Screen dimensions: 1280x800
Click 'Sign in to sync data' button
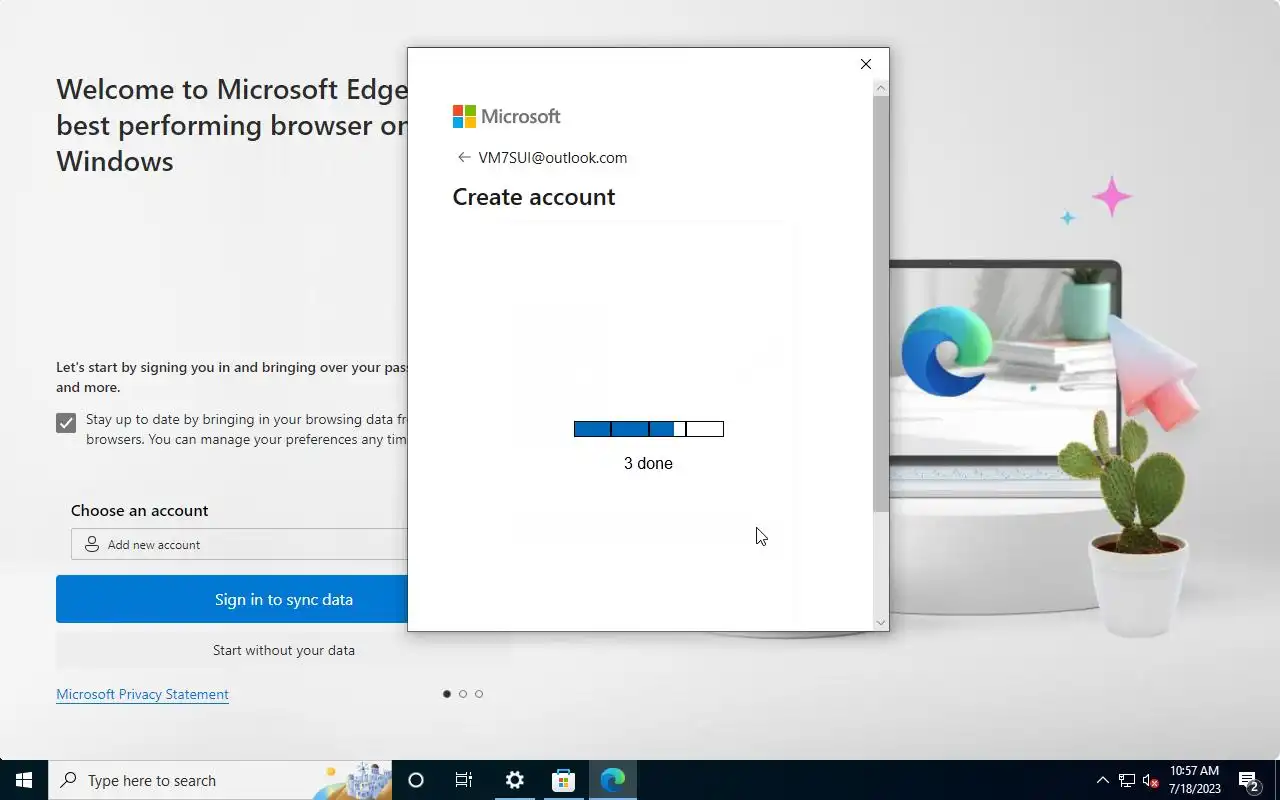(232, 599)
